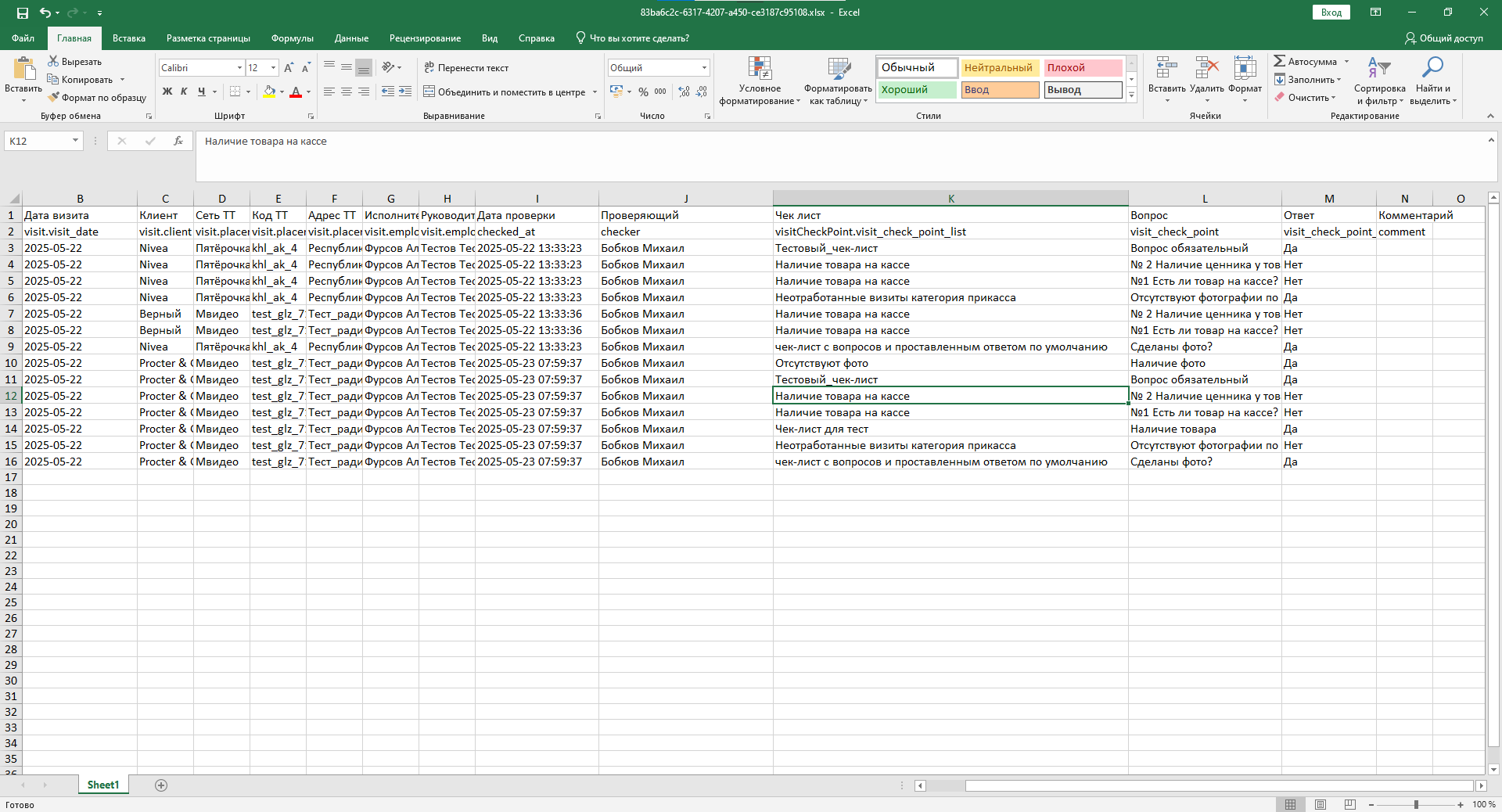Increase the cell indent
Viewport: 1502px width, 812px height.
(405, 92)
